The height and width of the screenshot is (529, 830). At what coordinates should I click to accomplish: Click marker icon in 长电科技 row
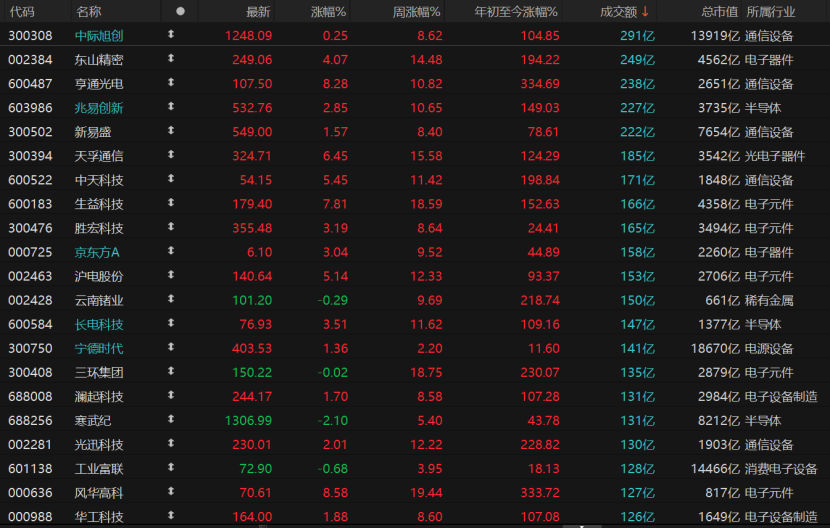point(171,323)
